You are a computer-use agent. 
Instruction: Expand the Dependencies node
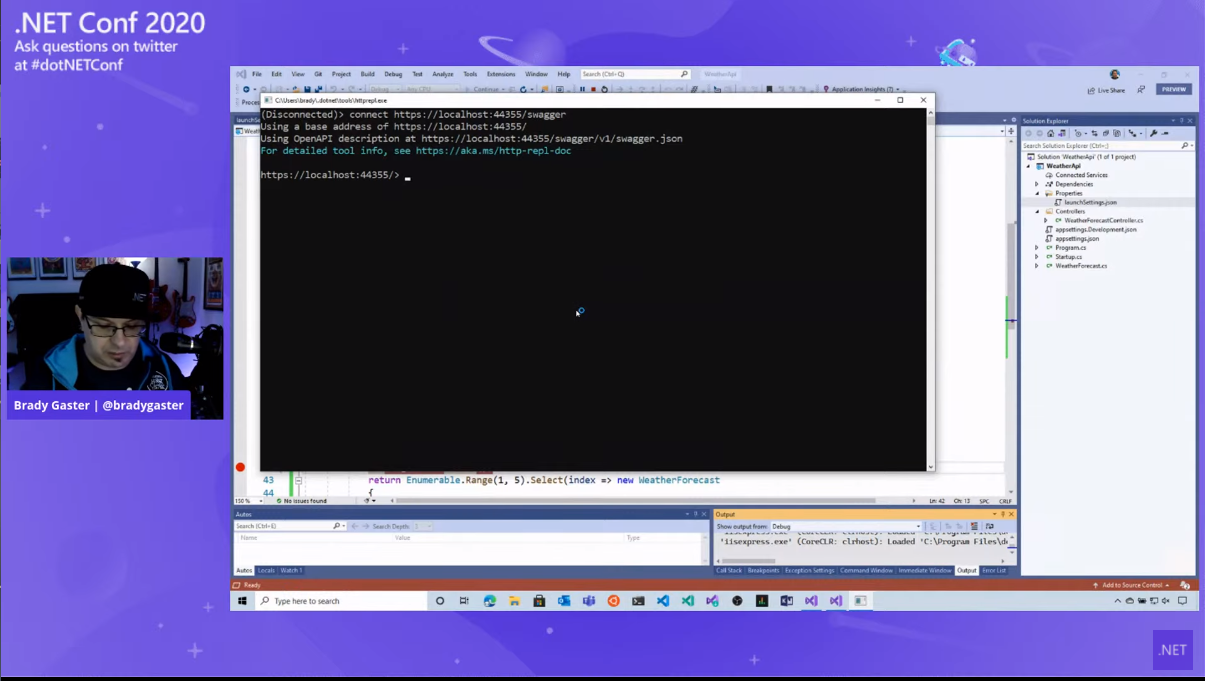point(1037,184)
